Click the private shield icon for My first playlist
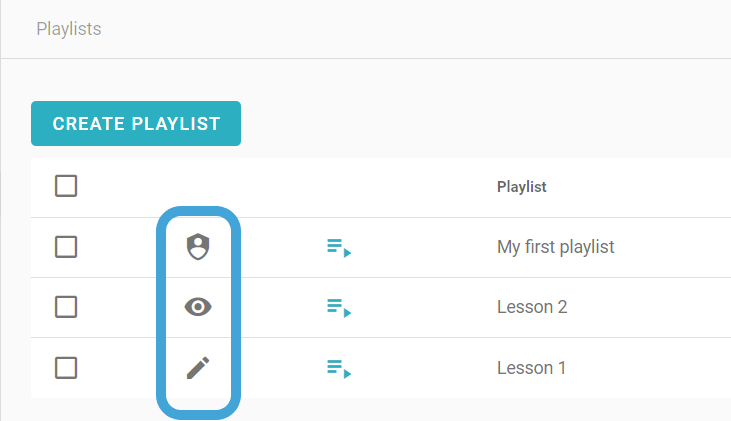 [198, 247]
